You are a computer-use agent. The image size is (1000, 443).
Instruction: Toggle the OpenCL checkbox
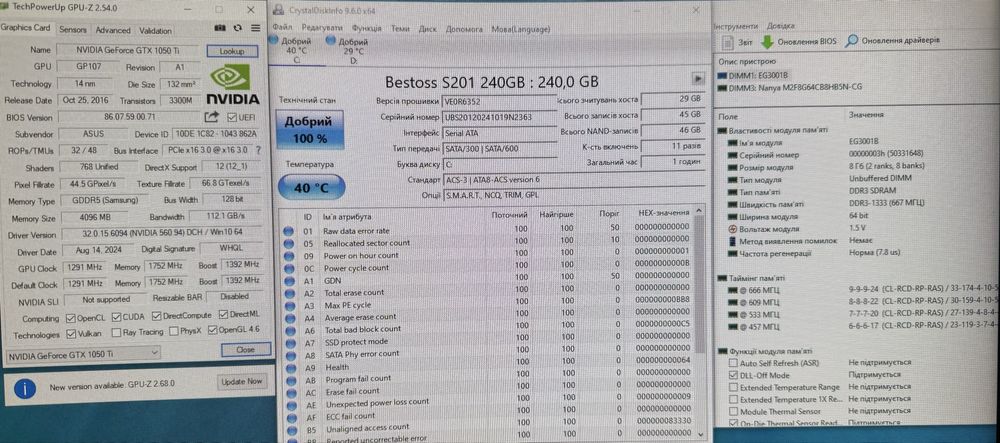point(71,317)
